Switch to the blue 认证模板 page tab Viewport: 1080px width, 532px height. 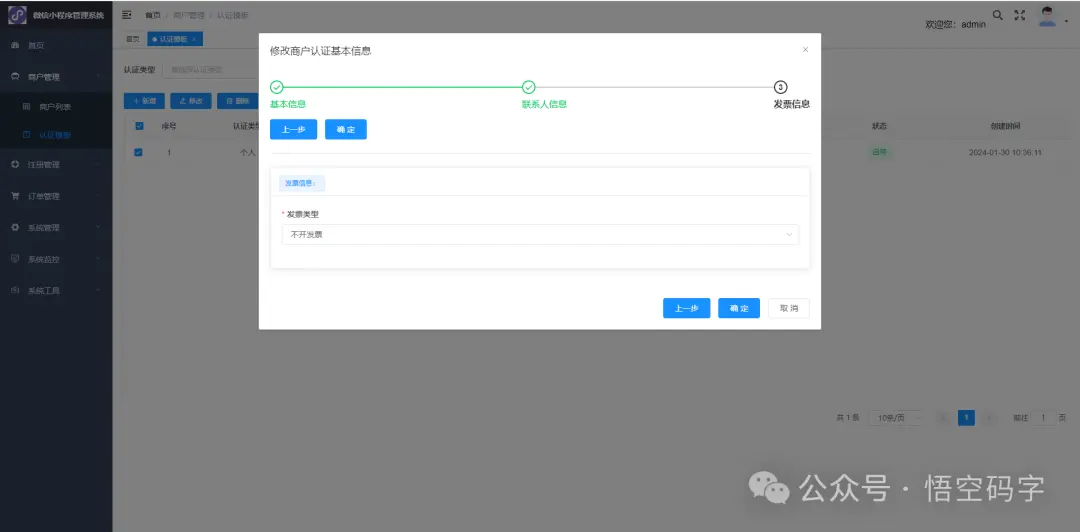pos(174,39)
